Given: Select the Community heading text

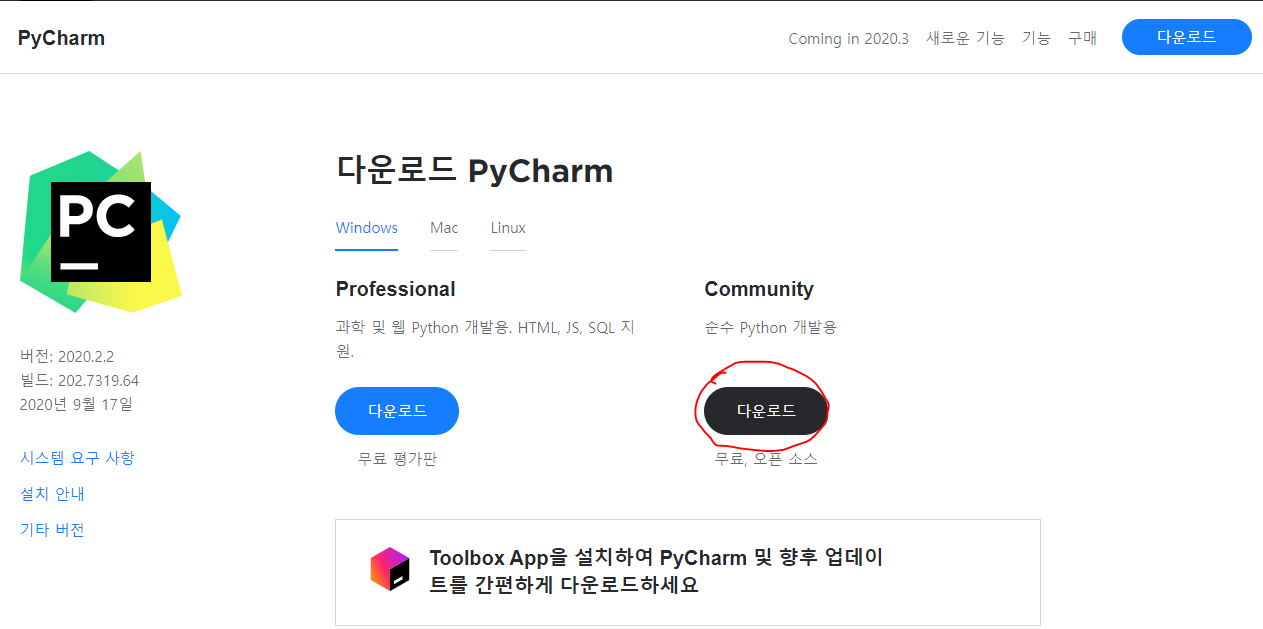Looking at the screenshot, I should tap(759, 289).
